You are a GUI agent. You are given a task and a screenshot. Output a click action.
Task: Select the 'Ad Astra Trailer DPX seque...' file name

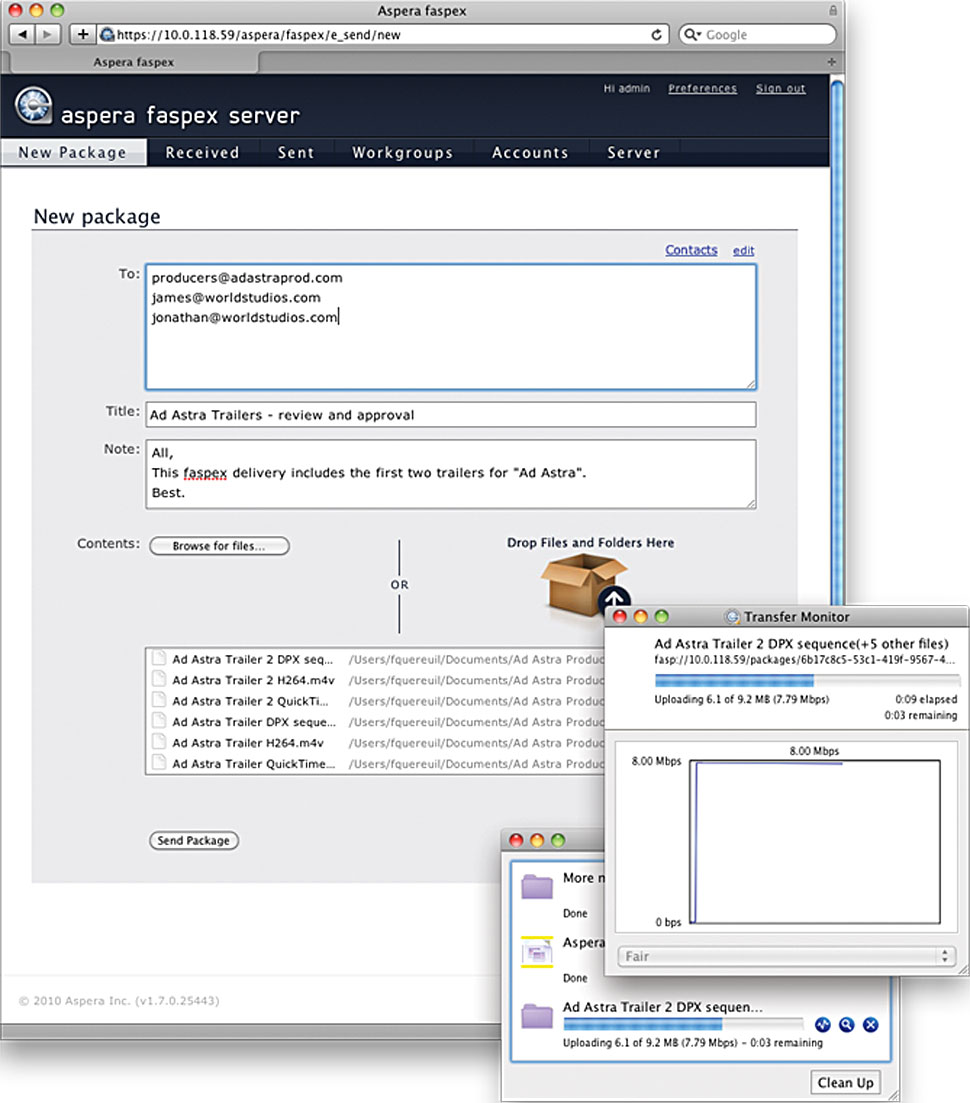[254, 722]
